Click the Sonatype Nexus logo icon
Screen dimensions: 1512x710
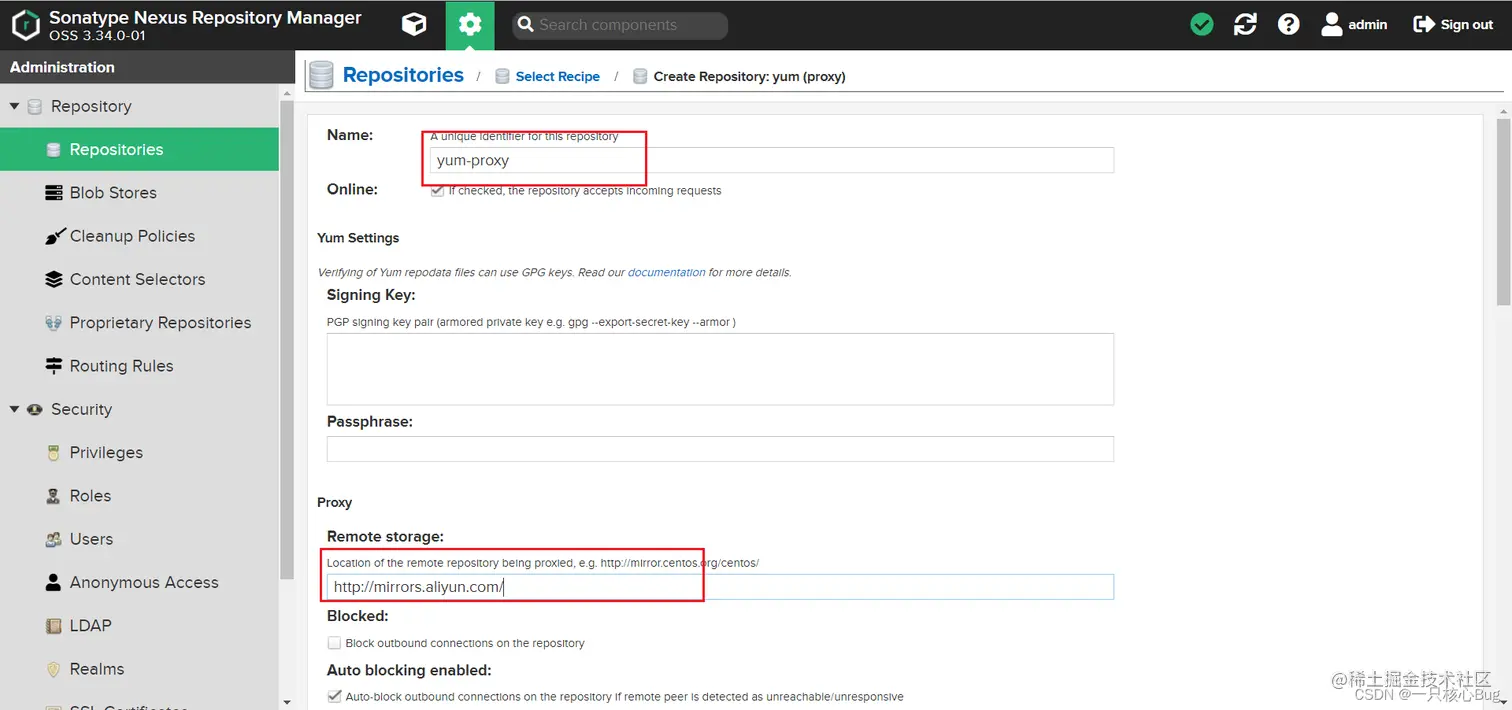[26, 25]
